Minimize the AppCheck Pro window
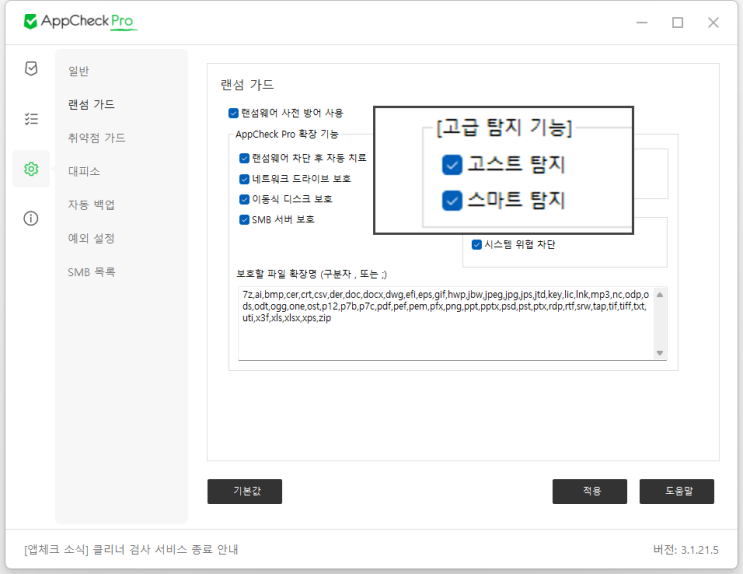This screenshot has height=574, width=743. (642, 22)
